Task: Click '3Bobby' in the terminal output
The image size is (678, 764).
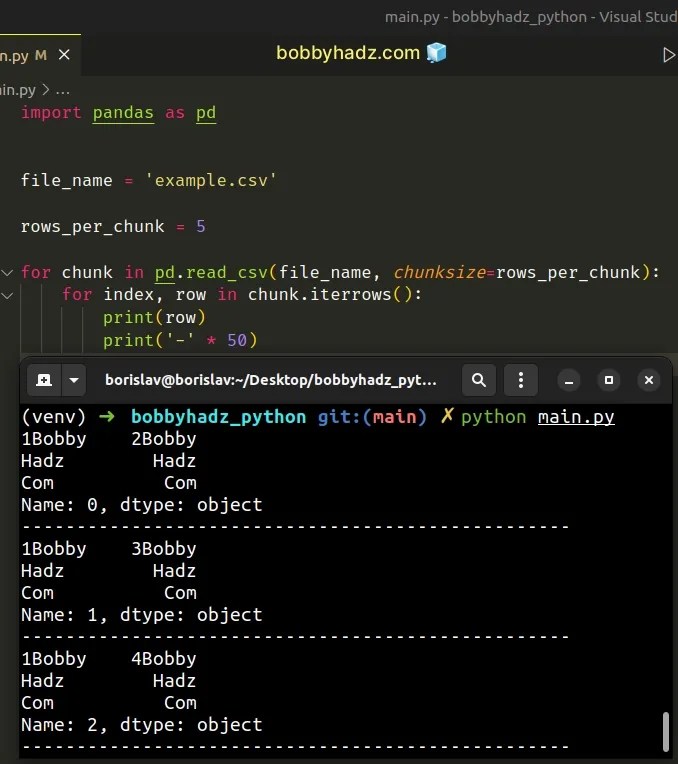Action: click(163, 549)
